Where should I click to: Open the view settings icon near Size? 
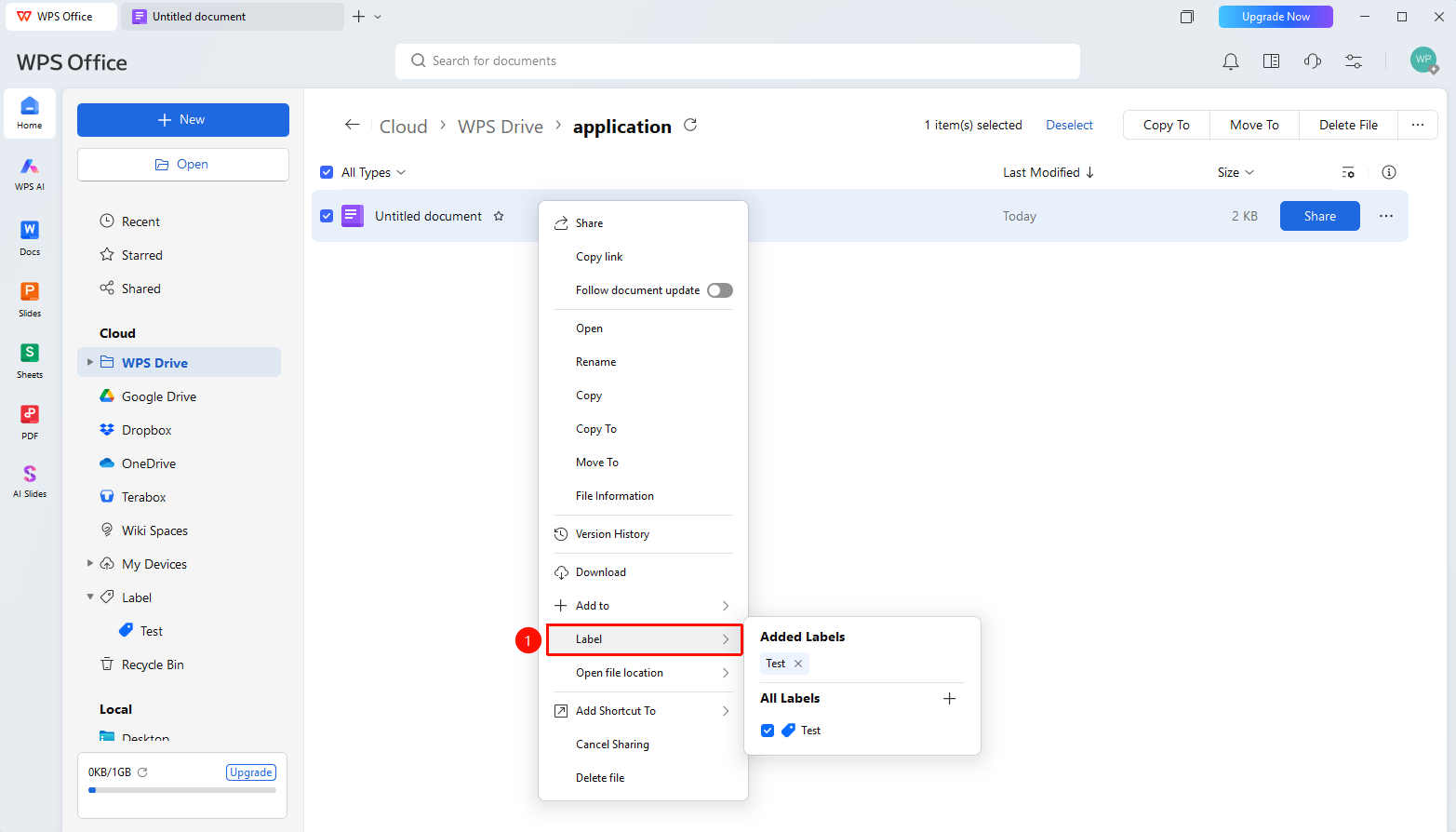pyautogui.click(x=1348, y=172)
